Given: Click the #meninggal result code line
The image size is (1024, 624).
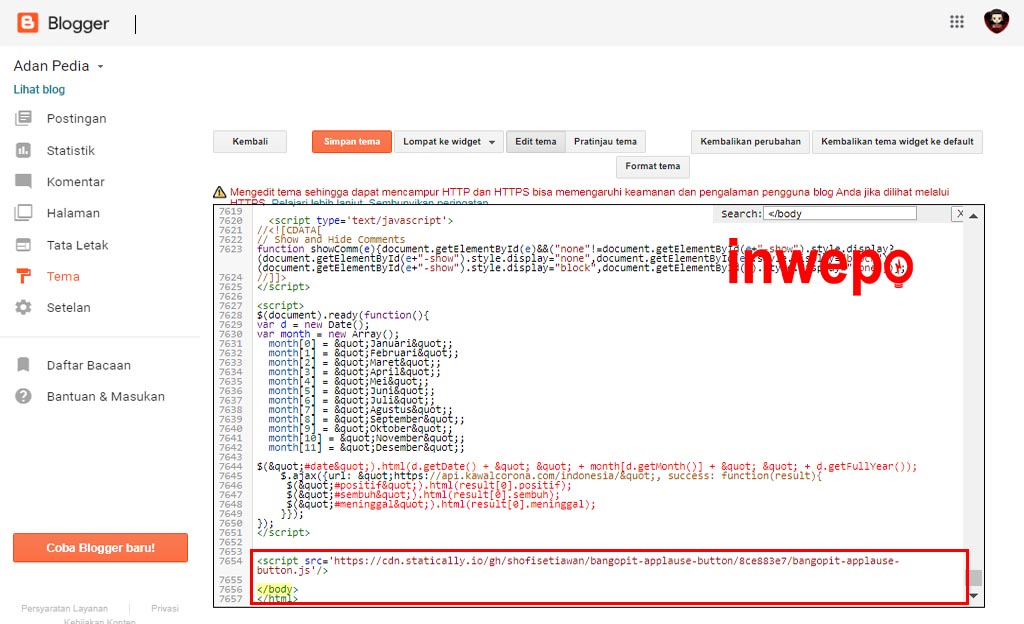Looking at the screenshot, I should click(441, 505).
